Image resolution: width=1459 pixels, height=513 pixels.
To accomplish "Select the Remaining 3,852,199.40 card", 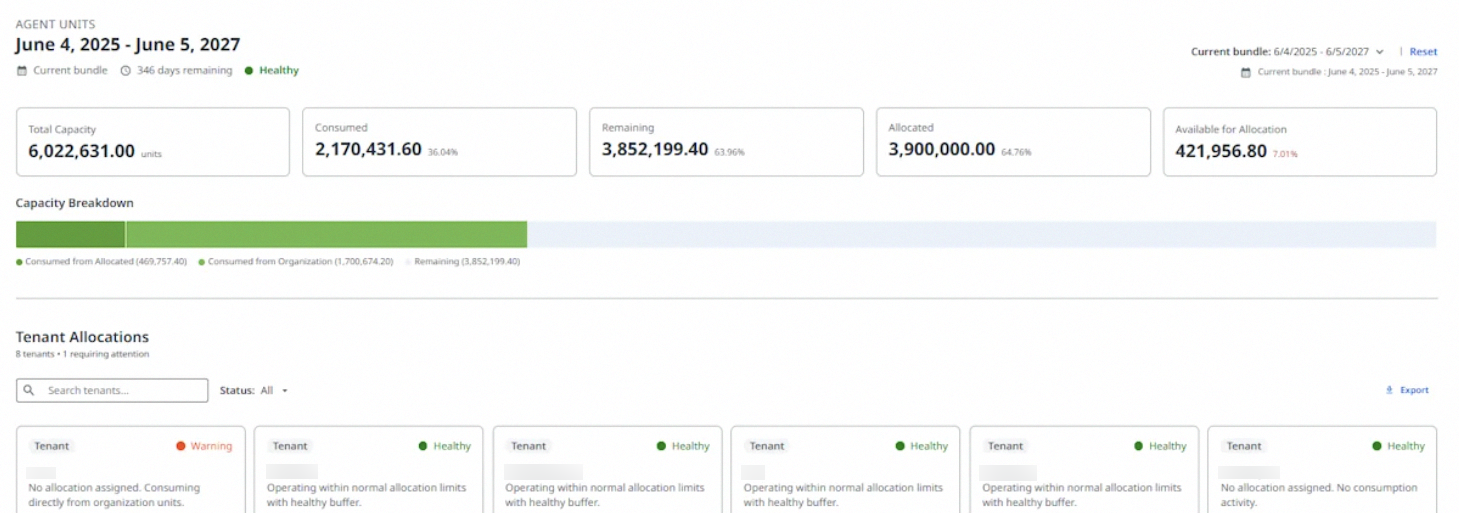I will 726,142.
